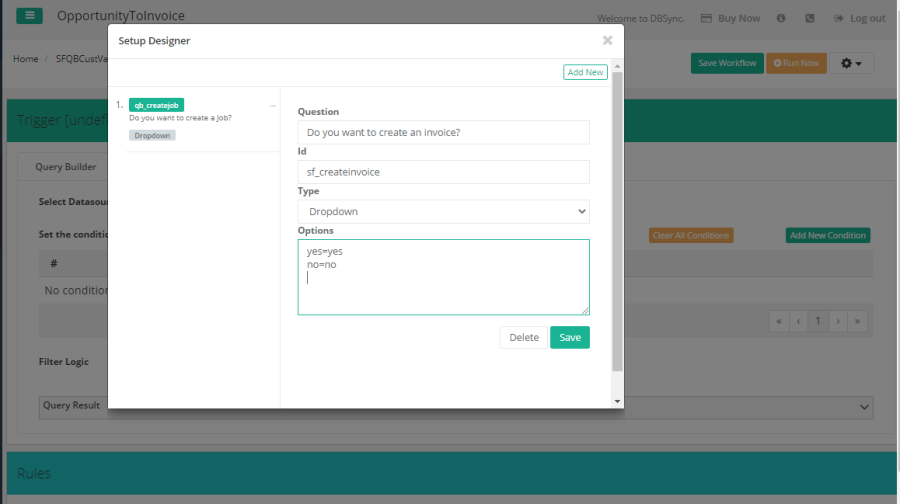Click the Log out icon

836,18
